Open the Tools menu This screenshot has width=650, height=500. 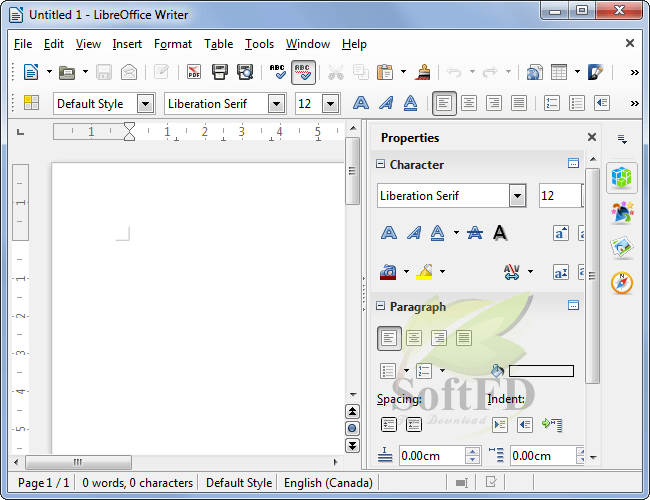[259, 44]
